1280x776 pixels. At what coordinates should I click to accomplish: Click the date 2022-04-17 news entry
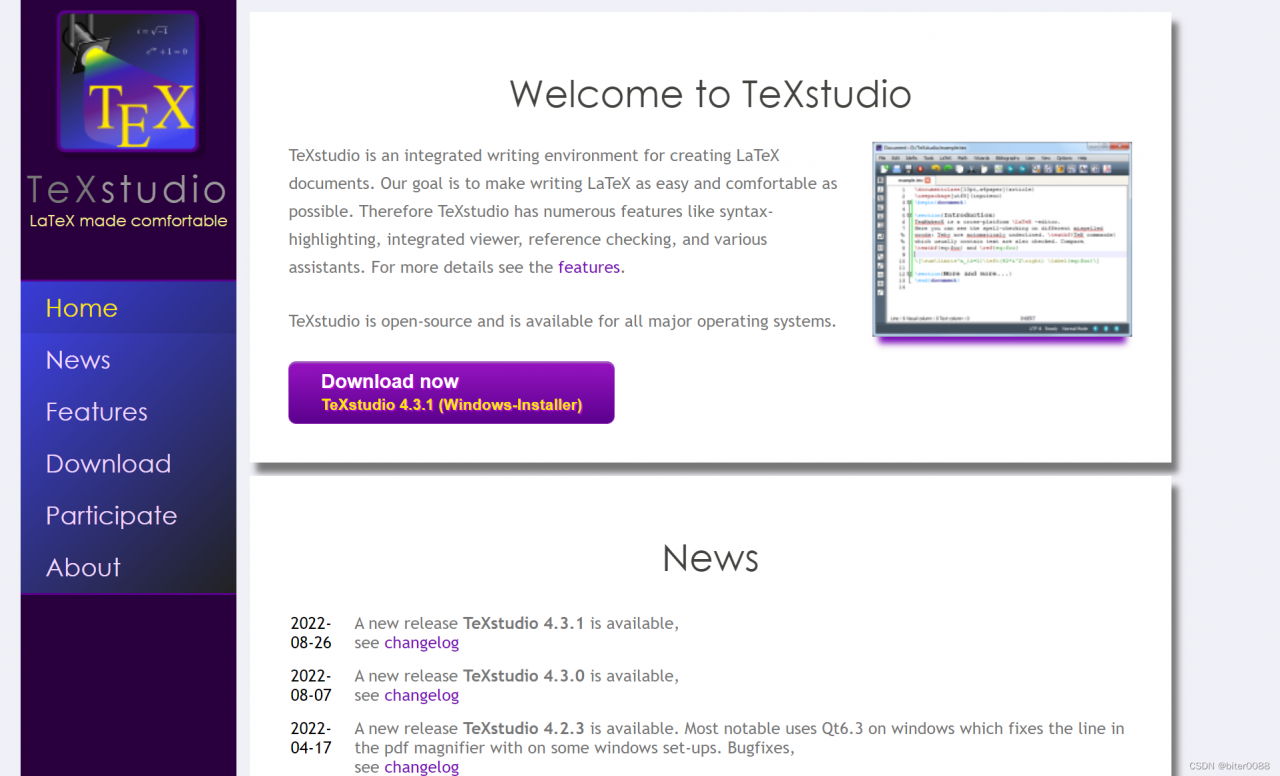coord(311,738)
